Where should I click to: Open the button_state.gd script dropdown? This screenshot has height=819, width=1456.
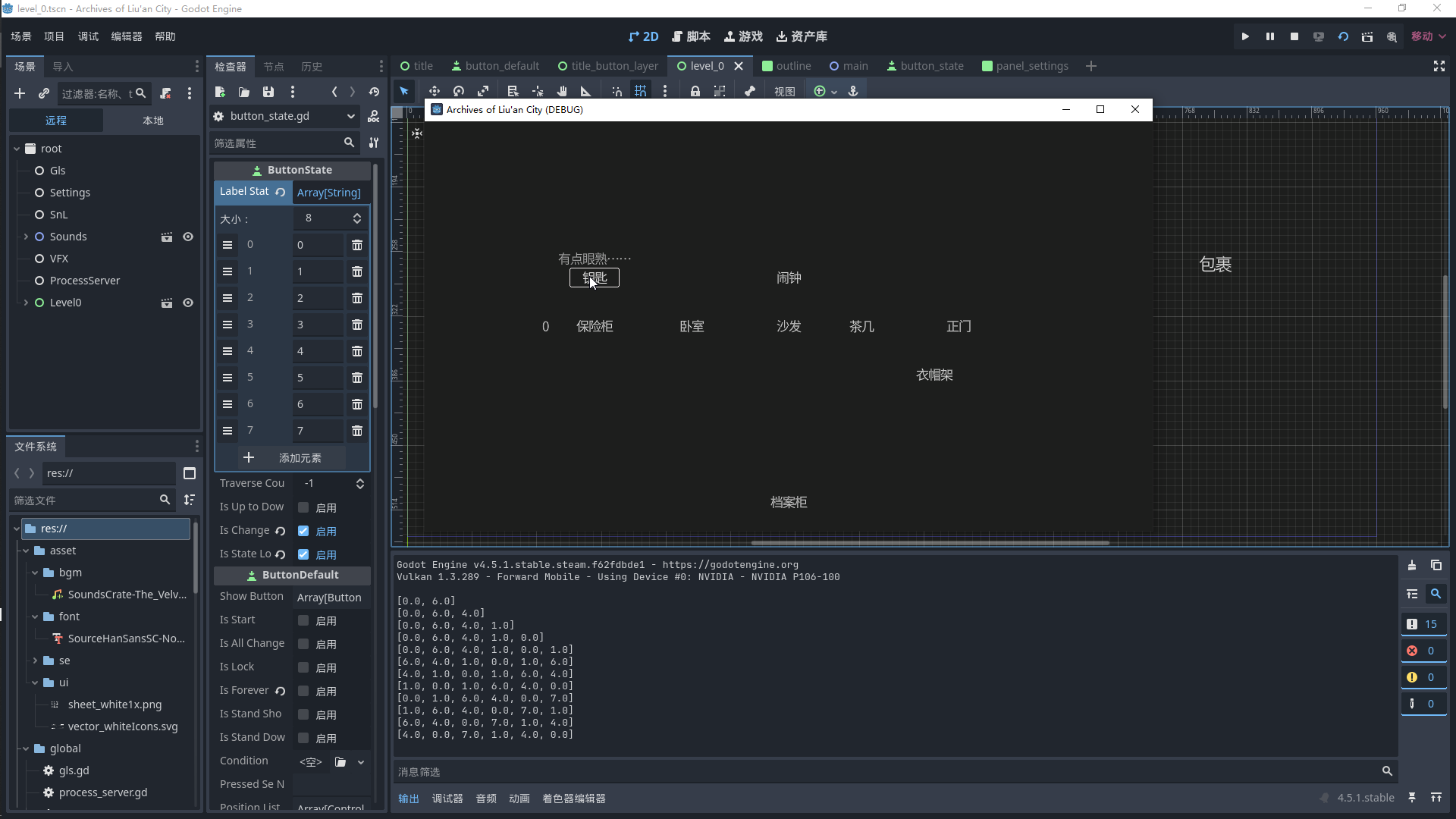click(350, 116)
